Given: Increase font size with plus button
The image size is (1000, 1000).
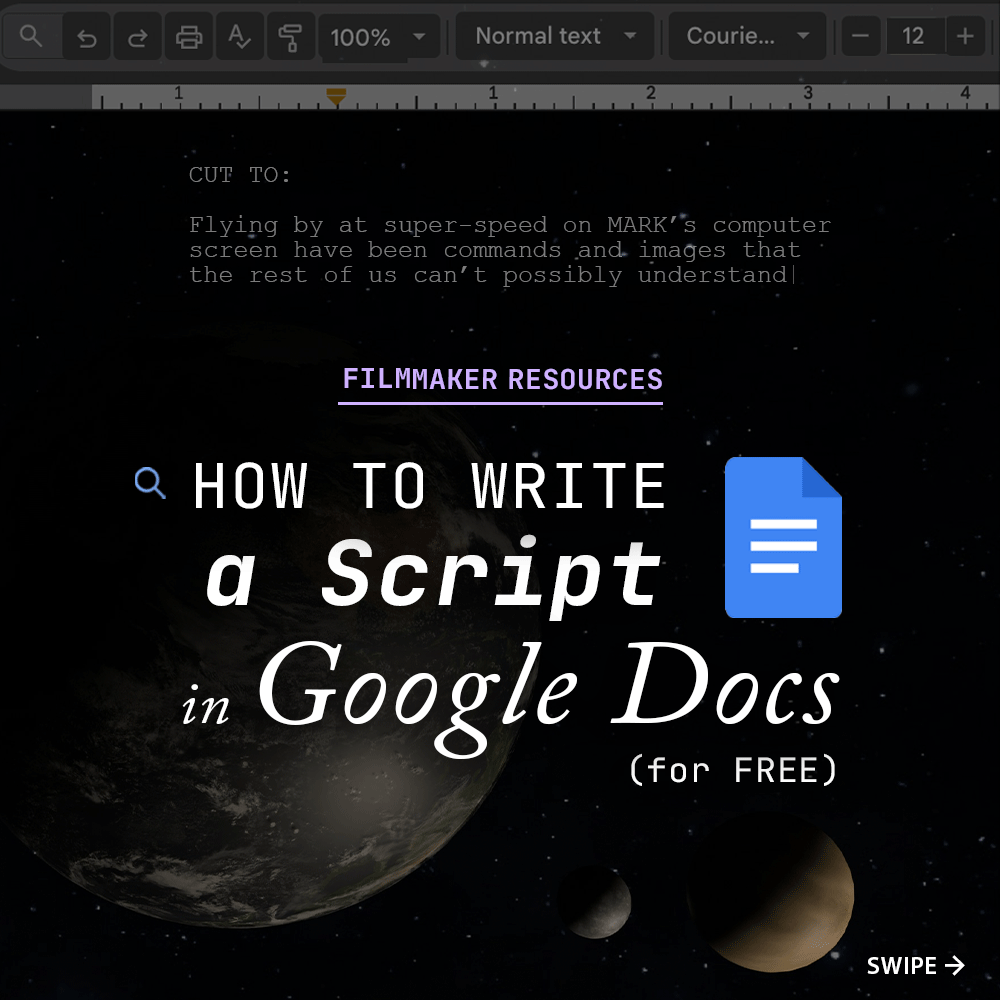Looking at the screenshot, I should pos(965,36).
